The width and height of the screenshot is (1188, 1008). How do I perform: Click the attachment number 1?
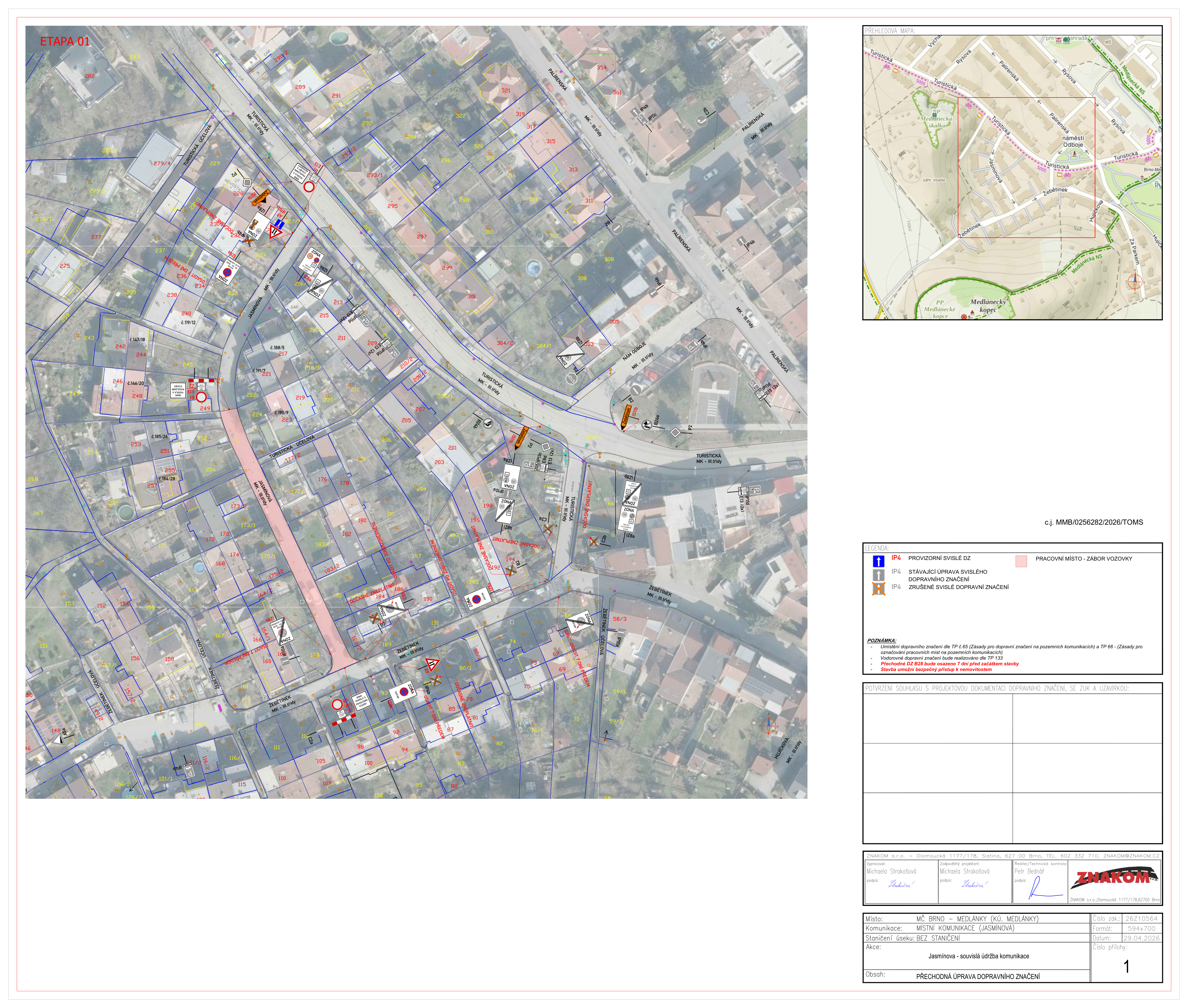point(1126,966)
